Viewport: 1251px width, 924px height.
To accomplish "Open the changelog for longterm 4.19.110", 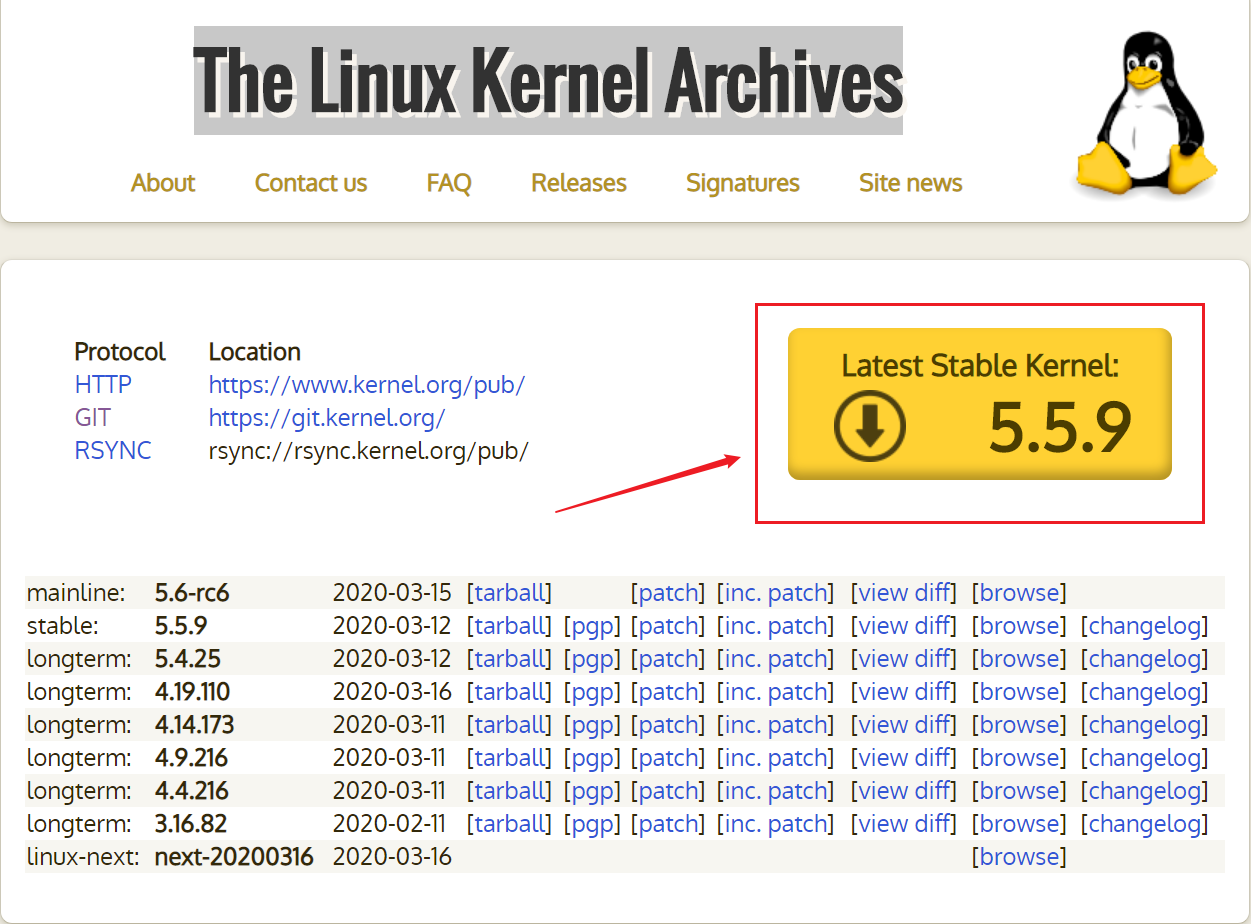I will (x=1145, y=692).
